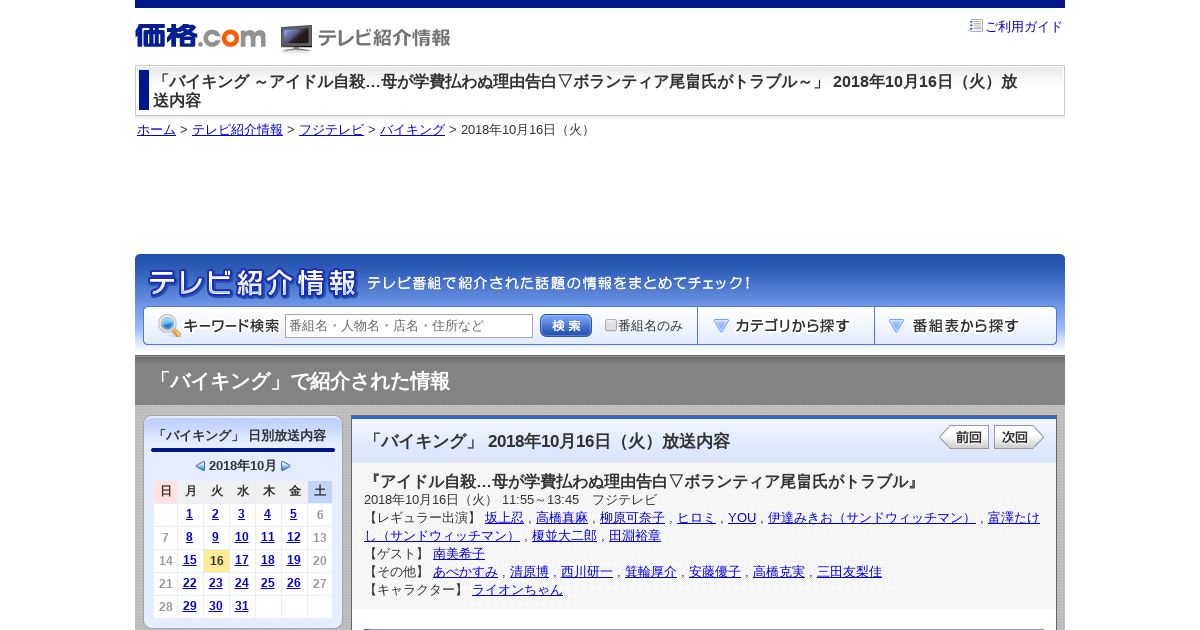
Task: Open link 西川研一
Action: click(587, 572)
